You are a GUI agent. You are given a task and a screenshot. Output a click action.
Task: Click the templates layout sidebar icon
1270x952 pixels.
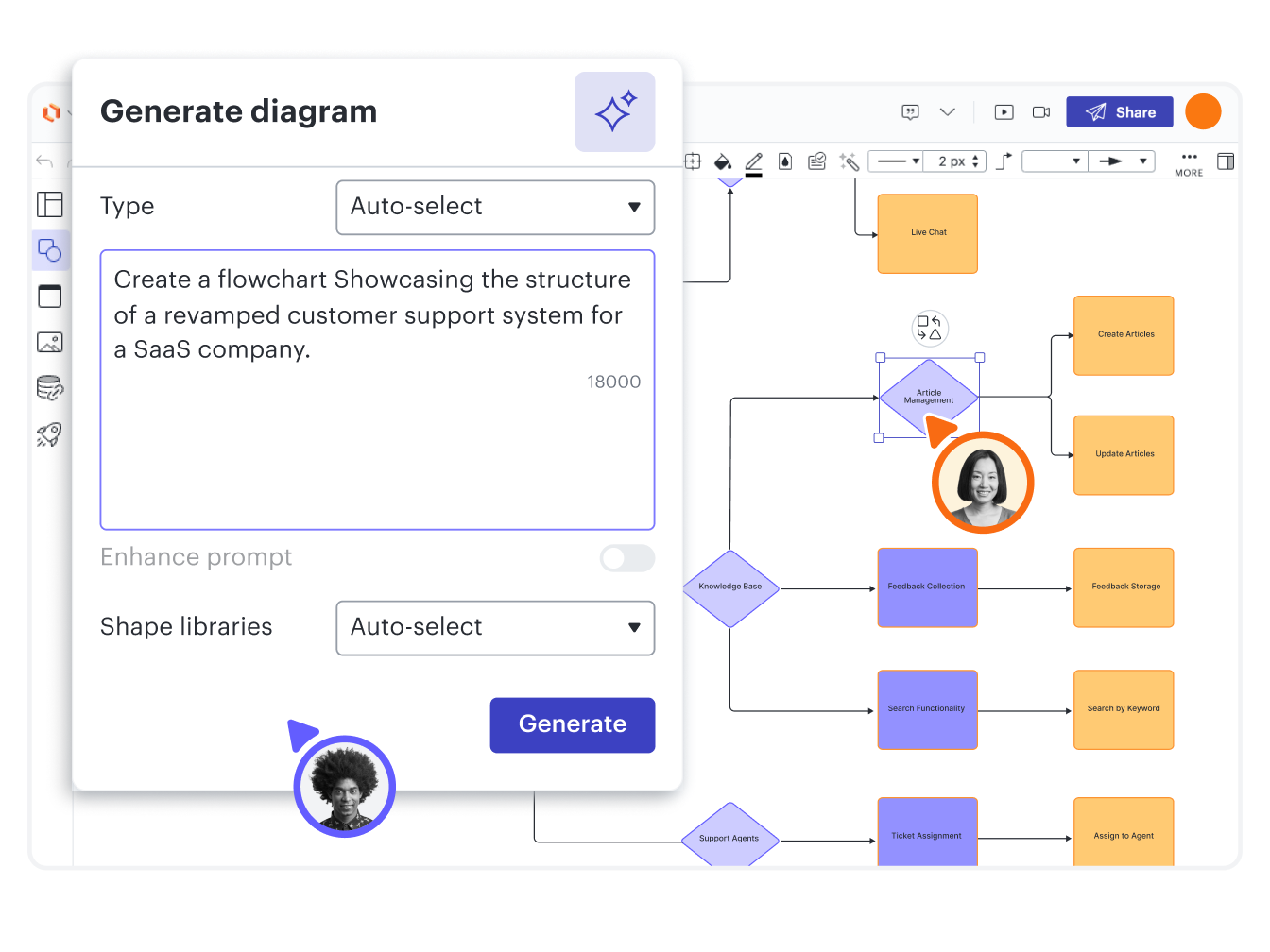(x=49, y=204)
